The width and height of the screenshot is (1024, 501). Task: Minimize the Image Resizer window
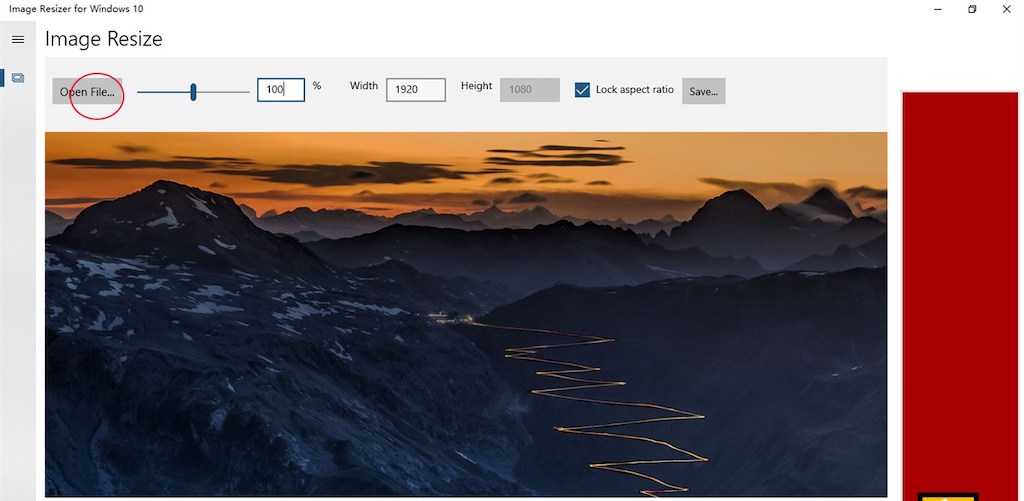pyautogui.click(x=938, y=9)
